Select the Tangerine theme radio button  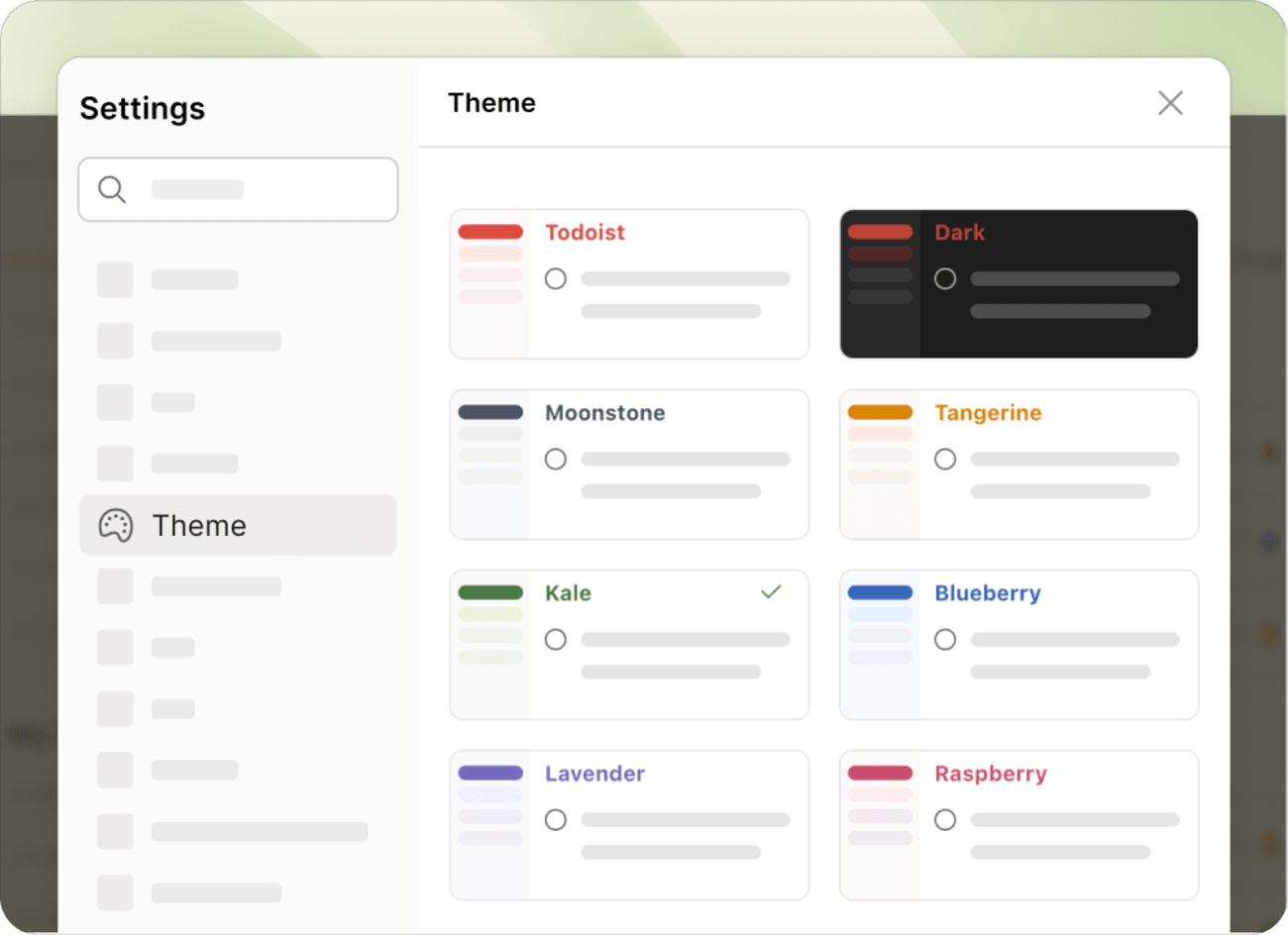pos(945,459)
